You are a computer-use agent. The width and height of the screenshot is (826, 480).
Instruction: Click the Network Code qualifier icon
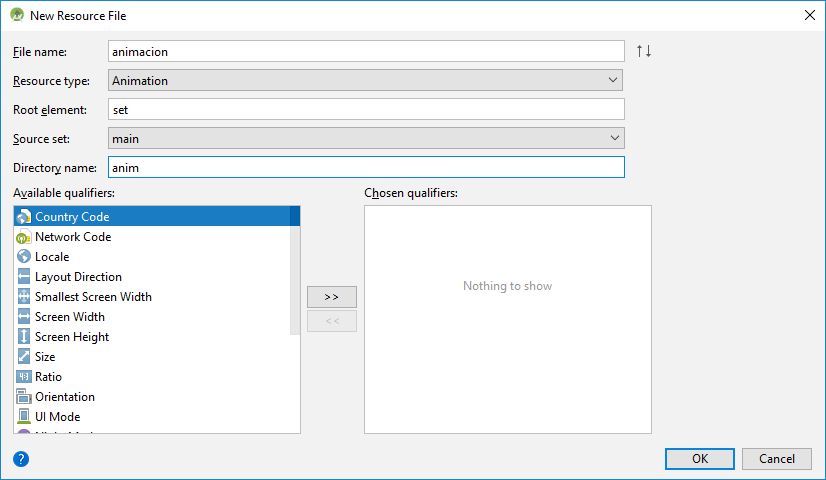coord(24,237)
